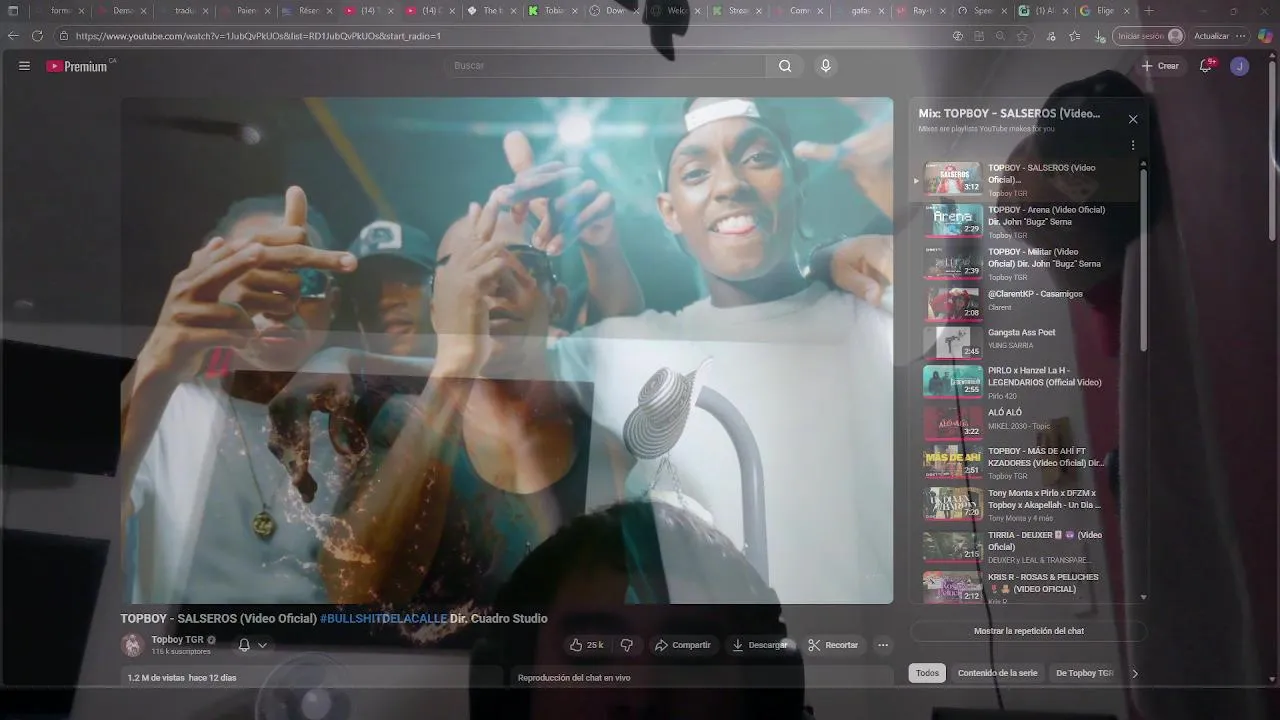Viewport: 1280px width, 720px height.
Task: Bookmark page with star icon
Action: click(x=1022, y=36)
